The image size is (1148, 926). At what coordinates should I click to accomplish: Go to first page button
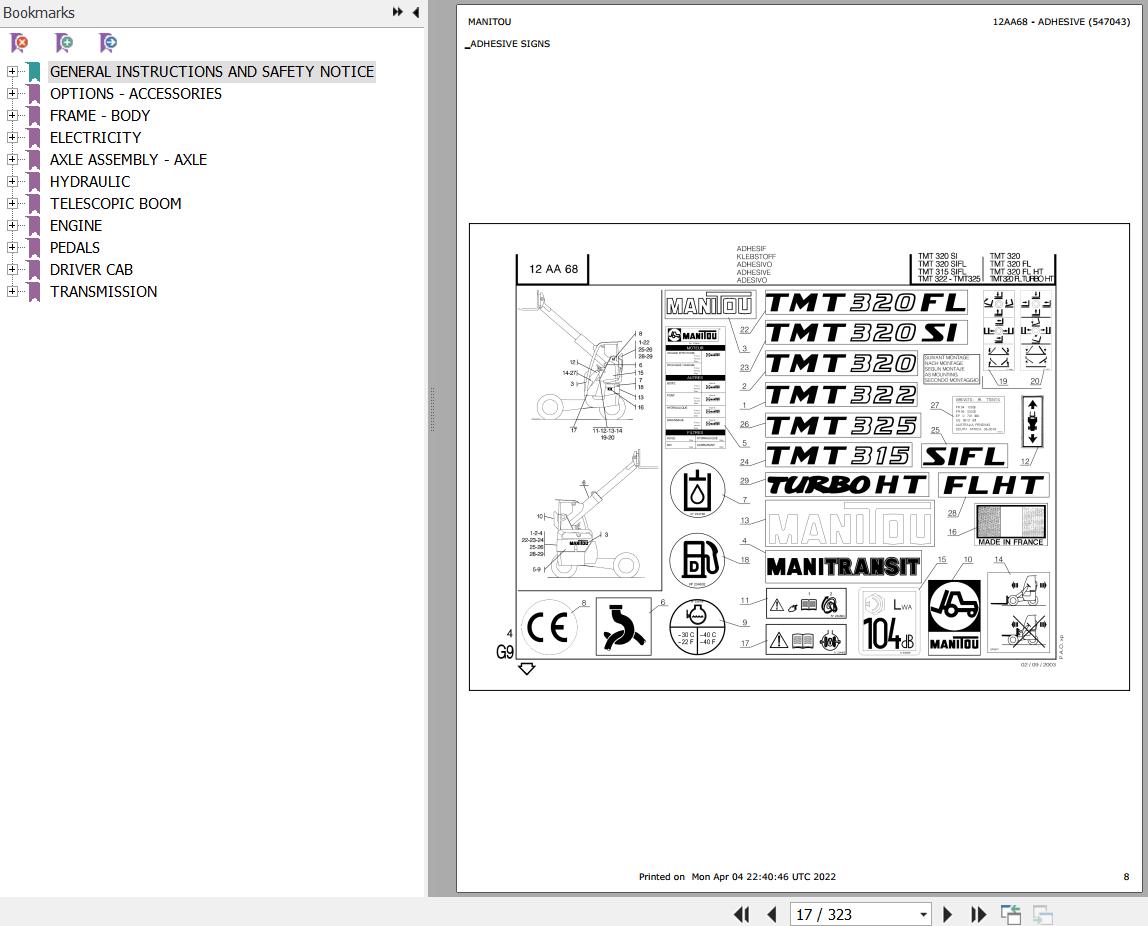tap(741, 914)
